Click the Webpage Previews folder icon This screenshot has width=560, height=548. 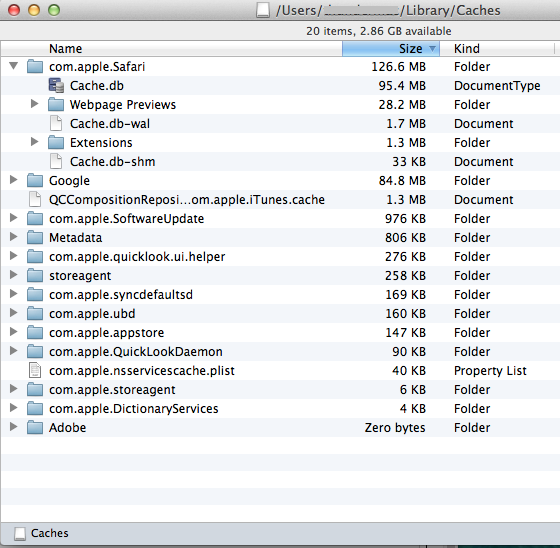point(56,104)
